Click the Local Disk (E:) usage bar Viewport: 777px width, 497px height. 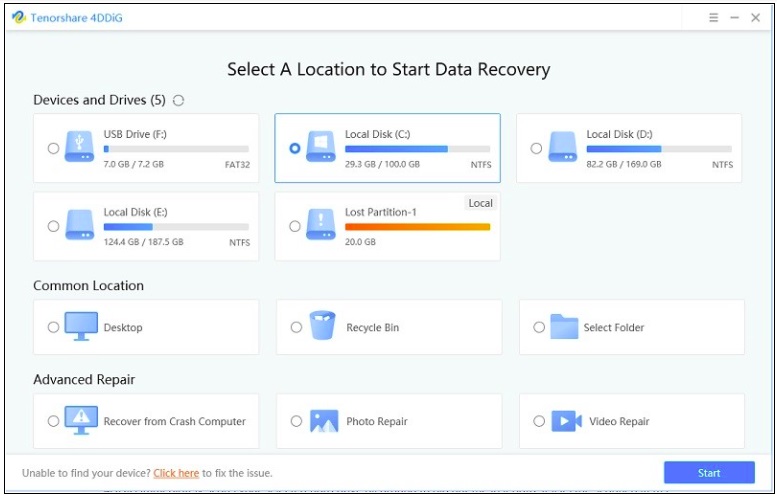176,227
